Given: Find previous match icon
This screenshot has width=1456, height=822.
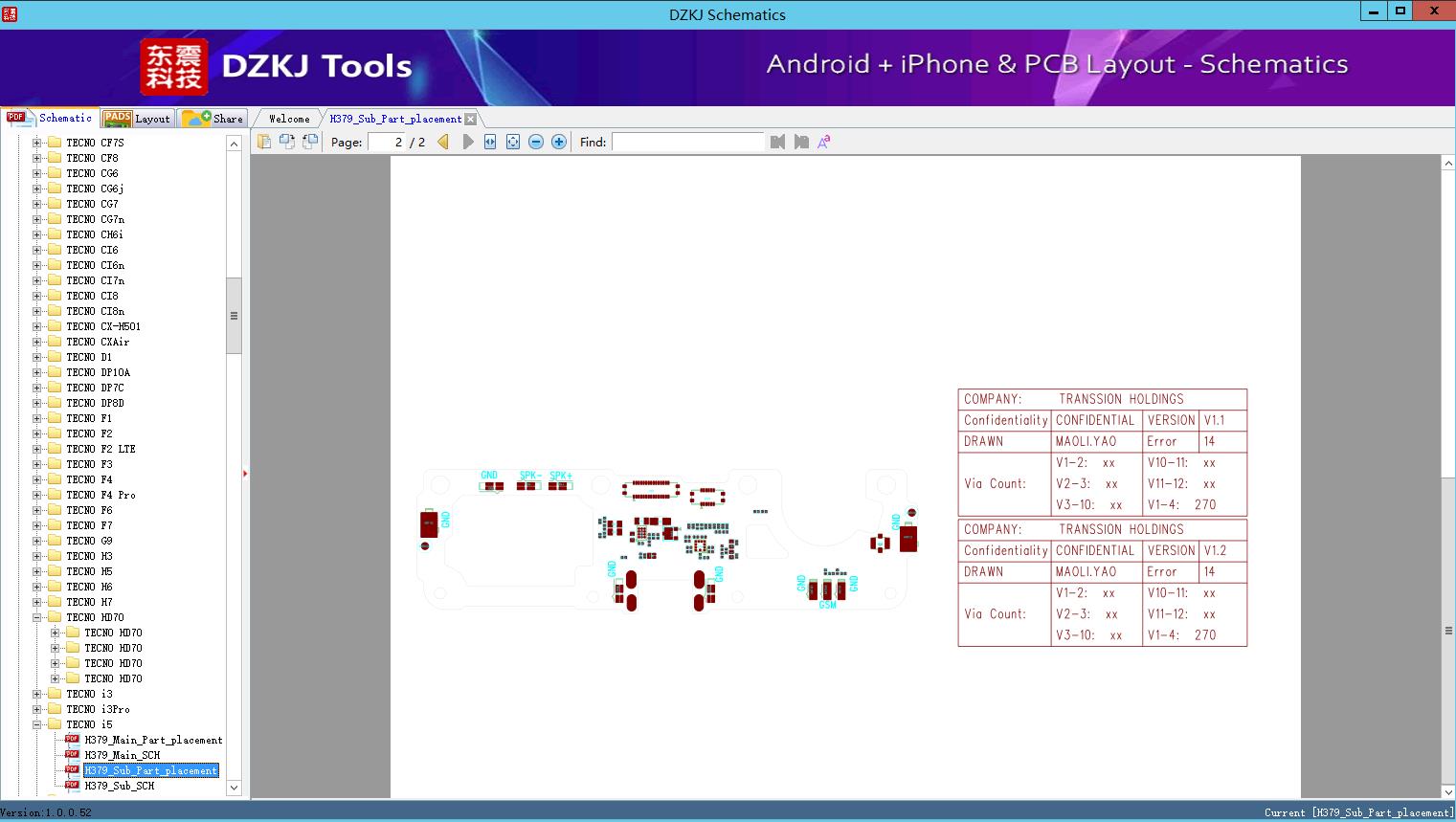Looking at the screenshot, I should 777,142.
